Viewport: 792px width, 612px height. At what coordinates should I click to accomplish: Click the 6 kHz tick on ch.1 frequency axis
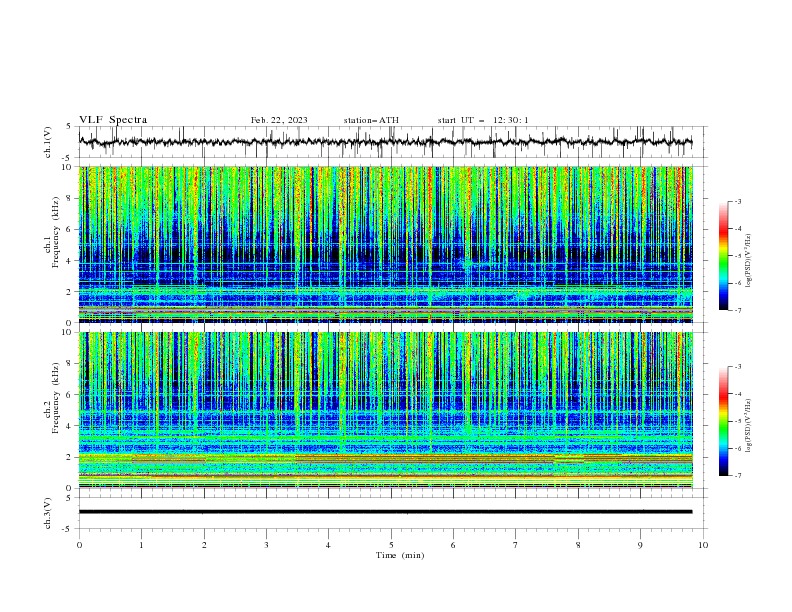[70, 229]
